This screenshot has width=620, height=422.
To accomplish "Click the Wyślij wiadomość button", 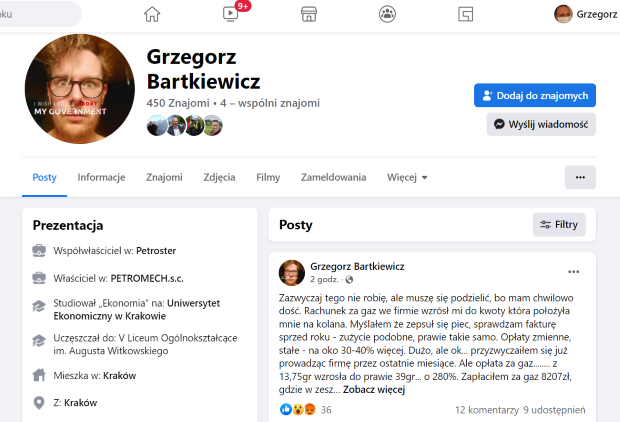I will coord(541,124).
